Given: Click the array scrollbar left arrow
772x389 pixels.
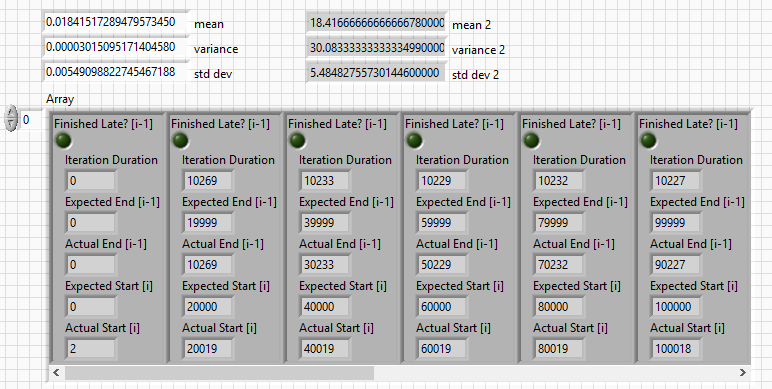Looking at the screenshot, I should pyautogui.click(x=57, y=373).
